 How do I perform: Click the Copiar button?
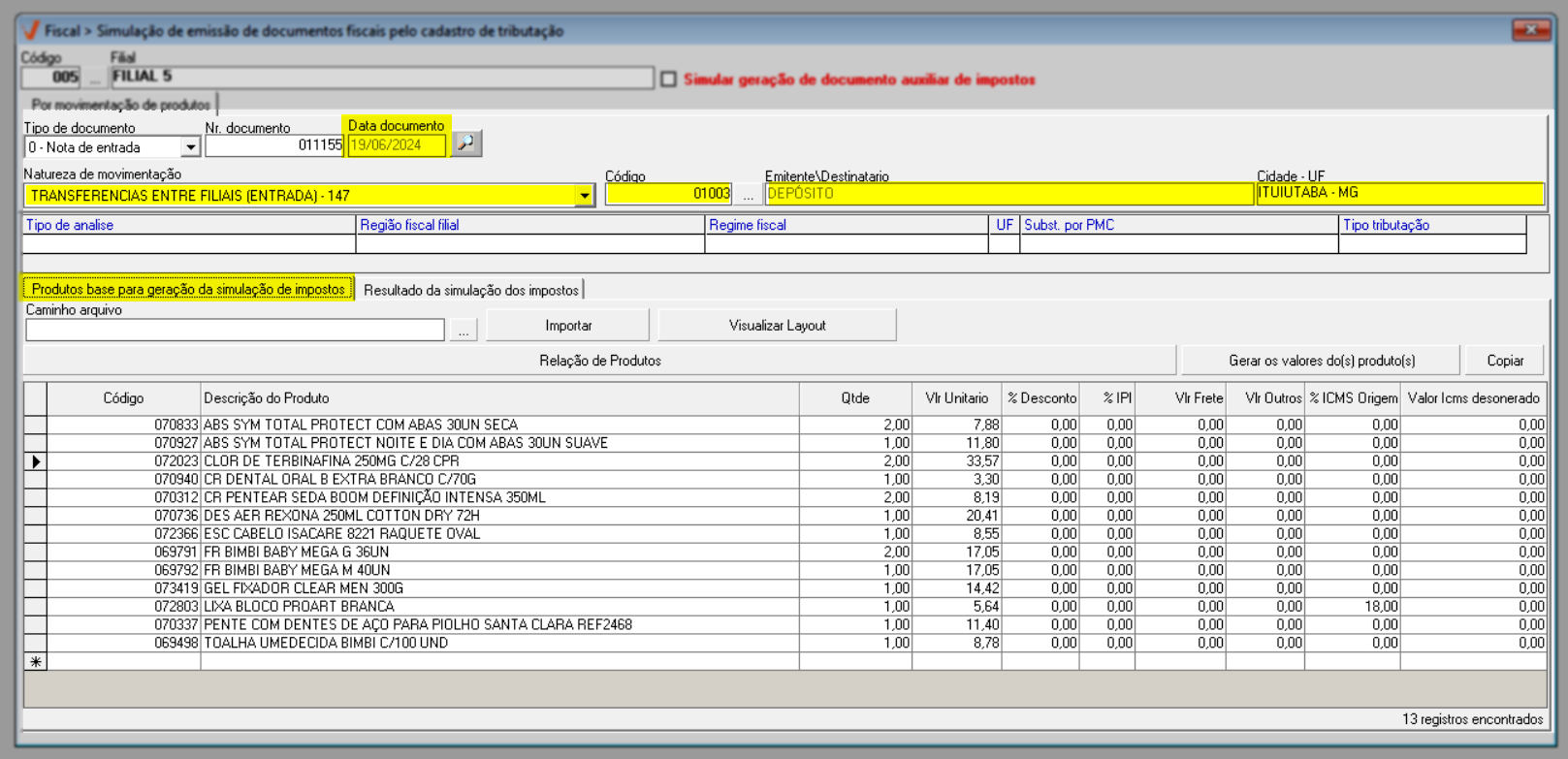pos(1505,361)
